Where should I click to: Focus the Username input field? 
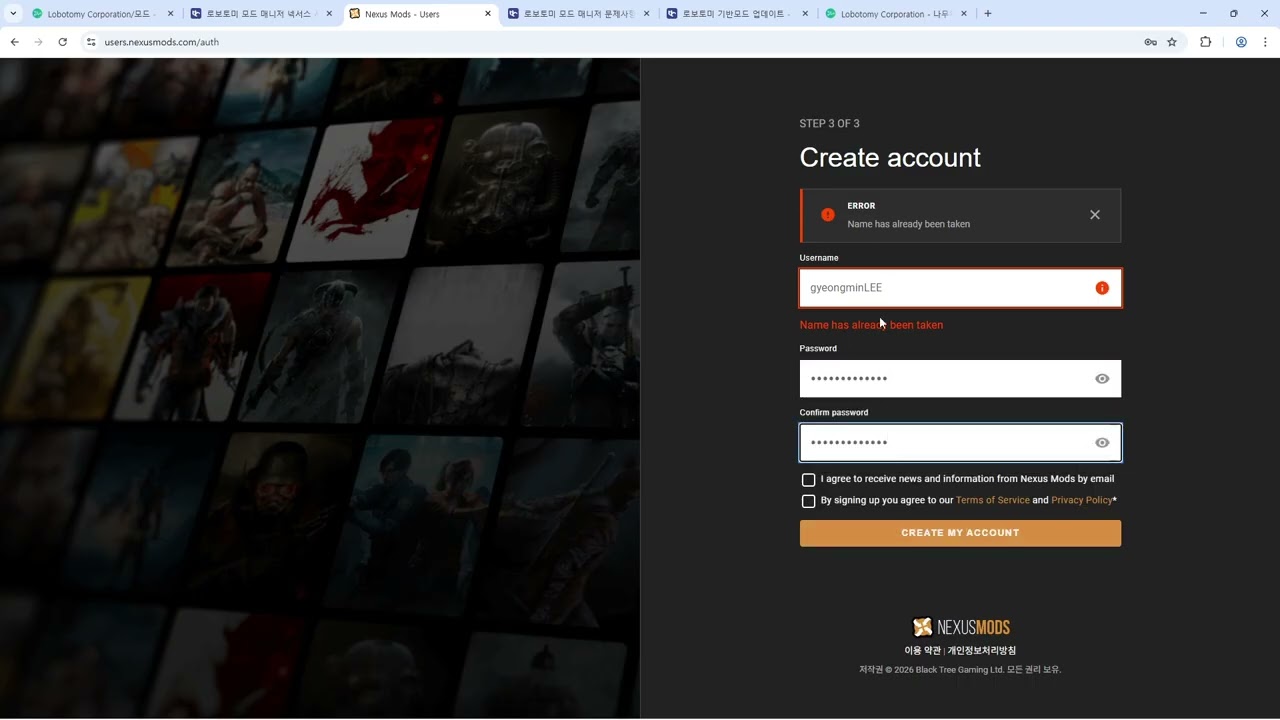click(x=960, y=288)
